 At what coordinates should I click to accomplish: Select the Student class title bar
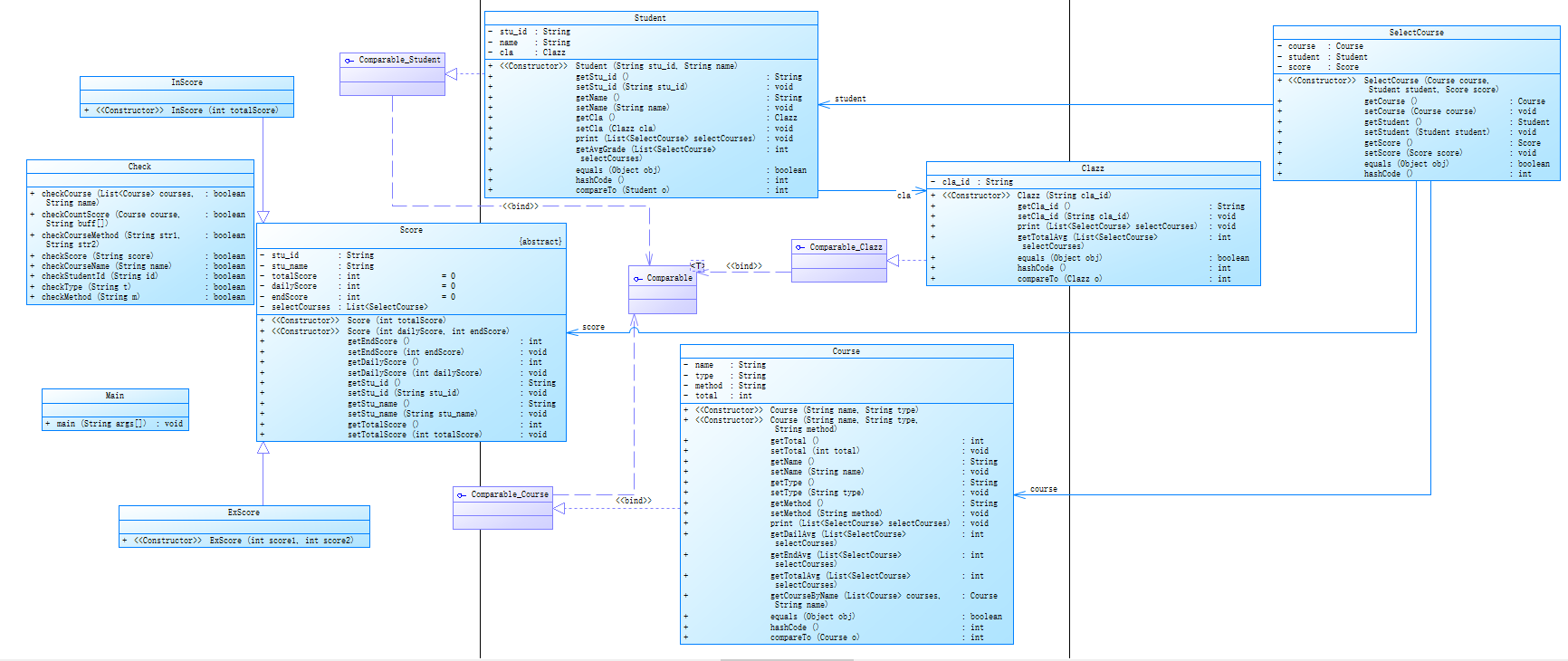[651, 18]
